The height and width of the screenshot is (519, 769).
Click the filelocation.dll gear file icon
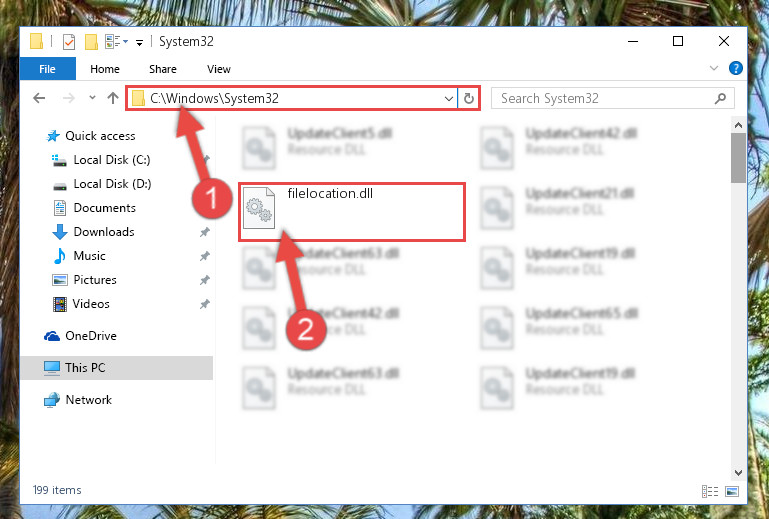coord(259,208)
